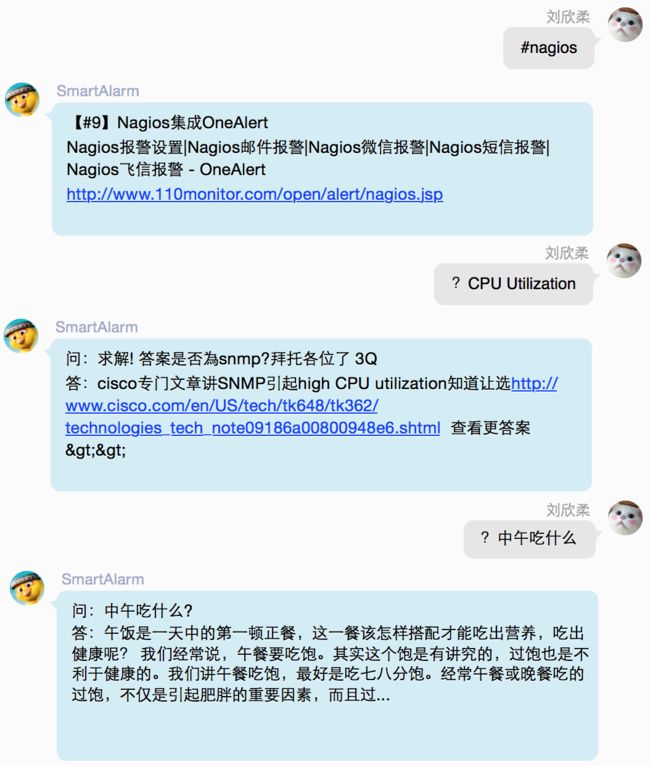
Task: Open SmartAlarm's avatar beside the 午饭 answer
Action: coord(27,587)
